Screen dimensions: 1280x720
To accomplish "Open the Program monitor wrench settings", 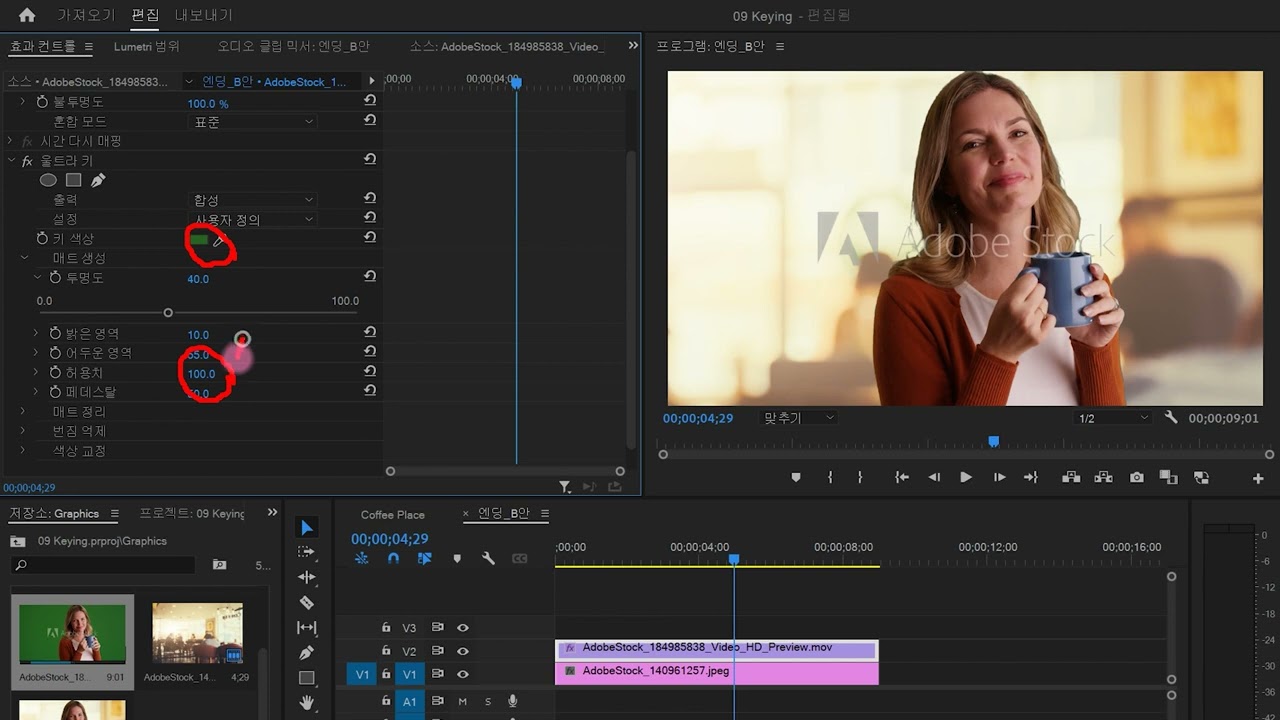I will [1171, 418].
